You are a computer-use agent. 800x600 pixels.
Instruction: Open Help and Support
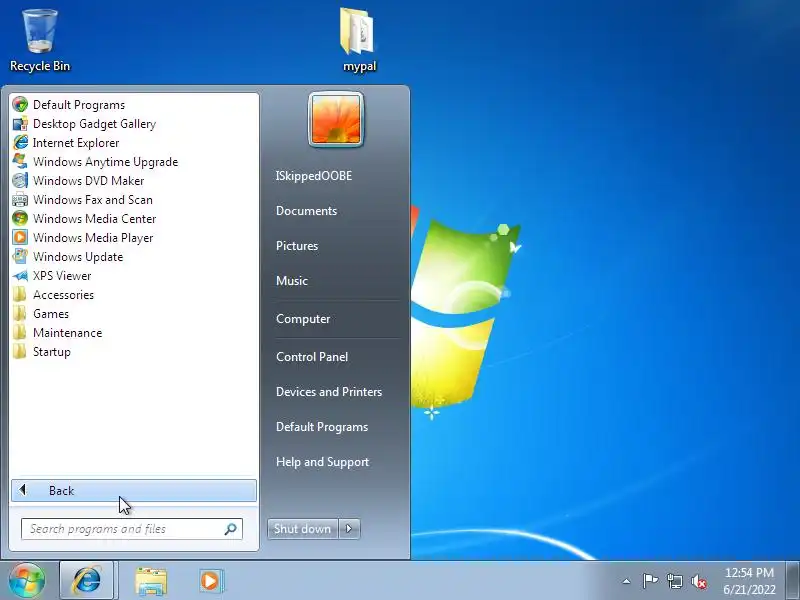(322, 462)
